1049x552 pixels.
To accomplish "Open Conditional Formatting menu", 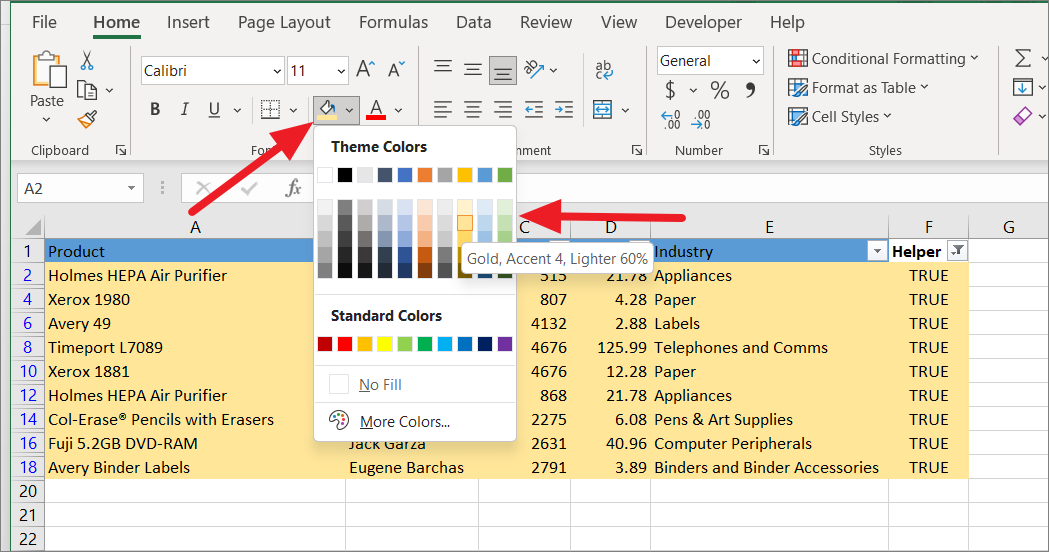I will pyautogui.click(x=883, y=59).
